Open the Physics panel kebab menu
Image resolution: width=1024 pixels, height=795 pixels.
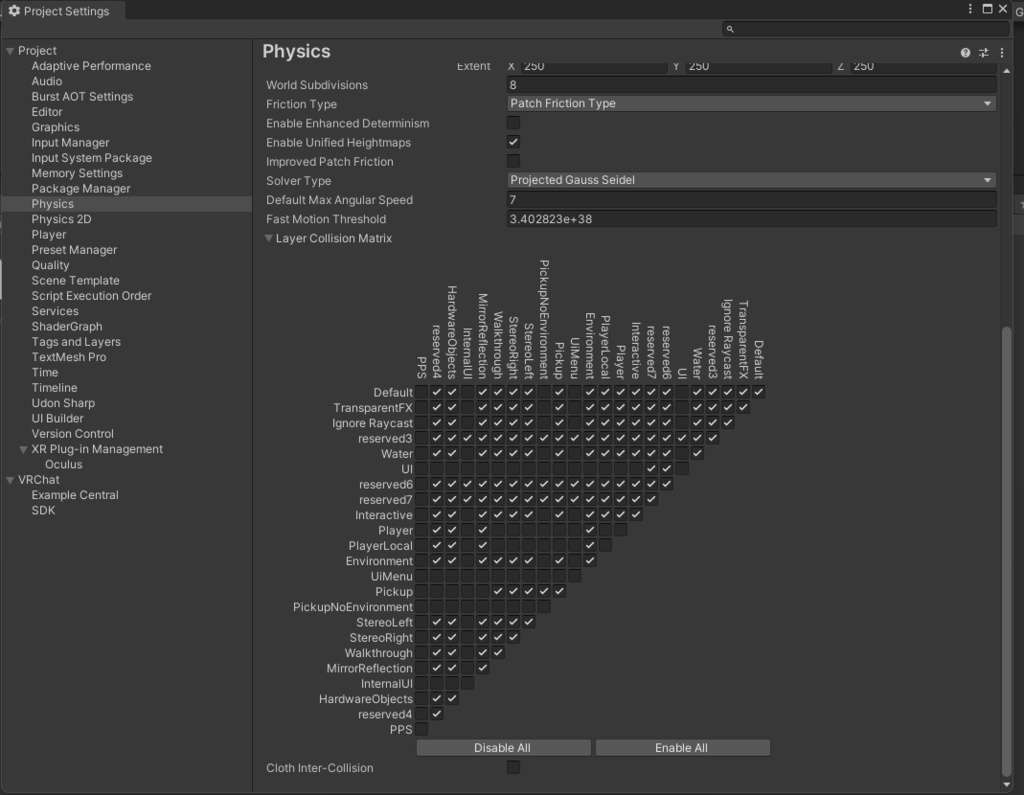pyautogui.click(x=1002, y=53)
